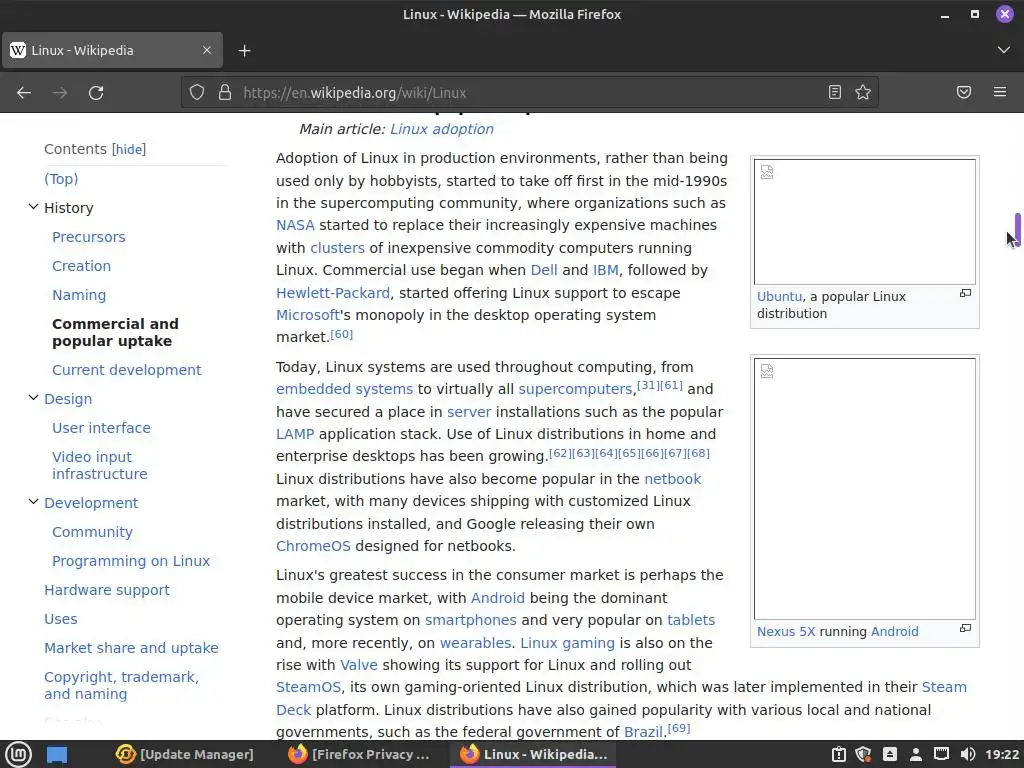Open the Linux Mint start menu

tap(18, 754)
